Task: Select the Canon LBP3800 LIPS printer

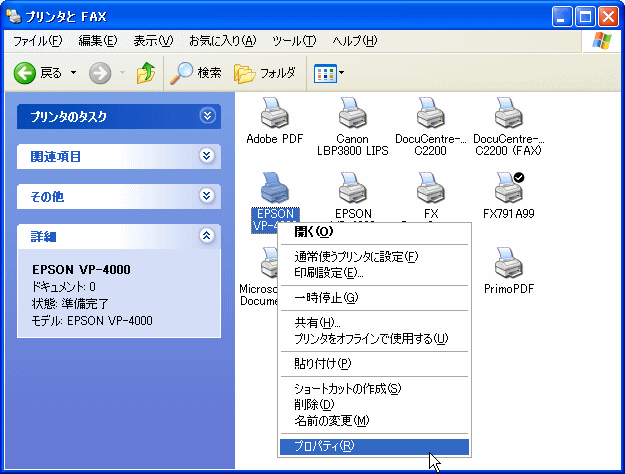Action: click(x=352, y=113)
